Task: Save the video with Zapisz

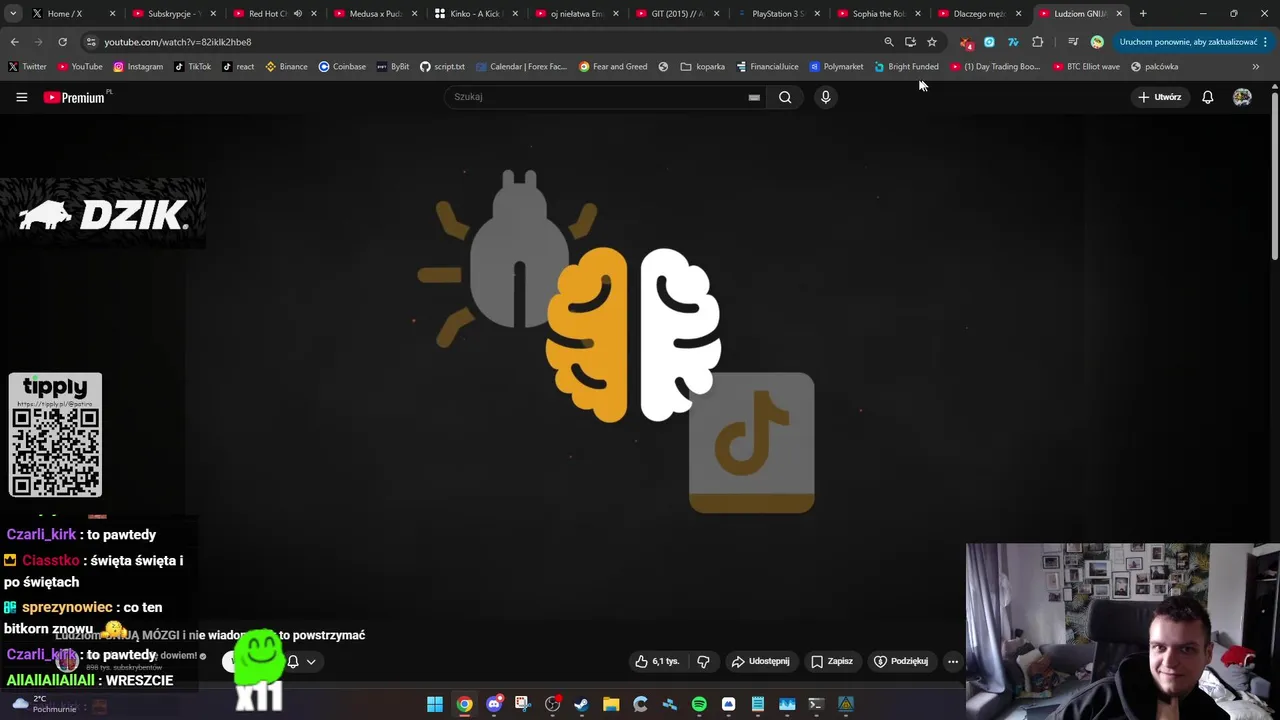Action: coord(832,661)
